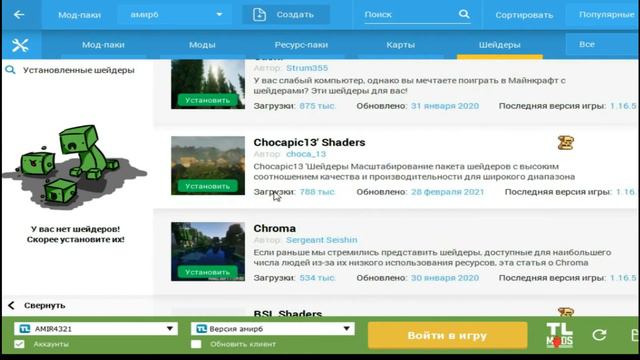Click the 534 тыс. downloads value

pos(317,278)
